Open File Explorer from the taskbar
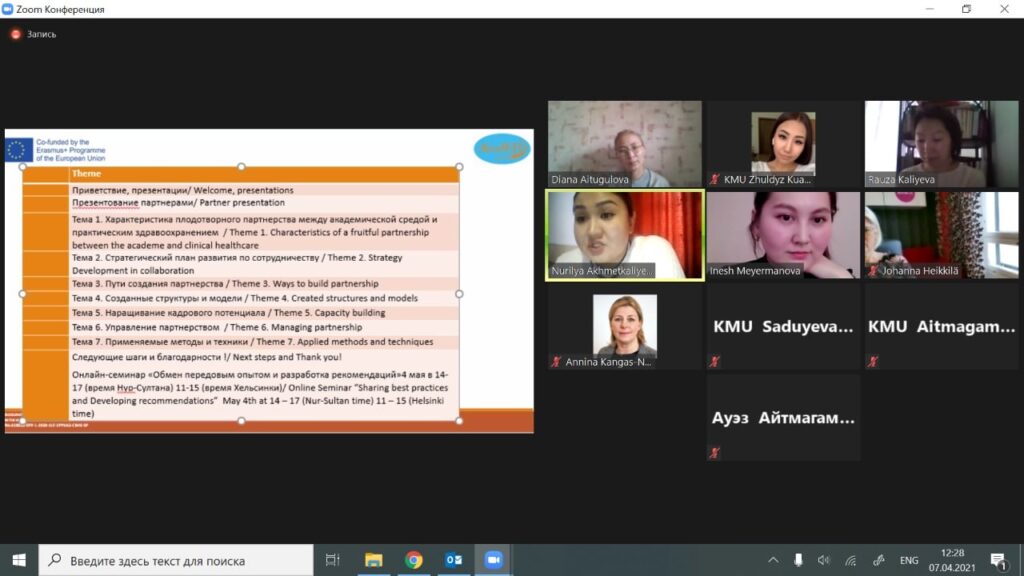Image resolution: width=1024 pixels, height=576 pixels. point(373,560)
